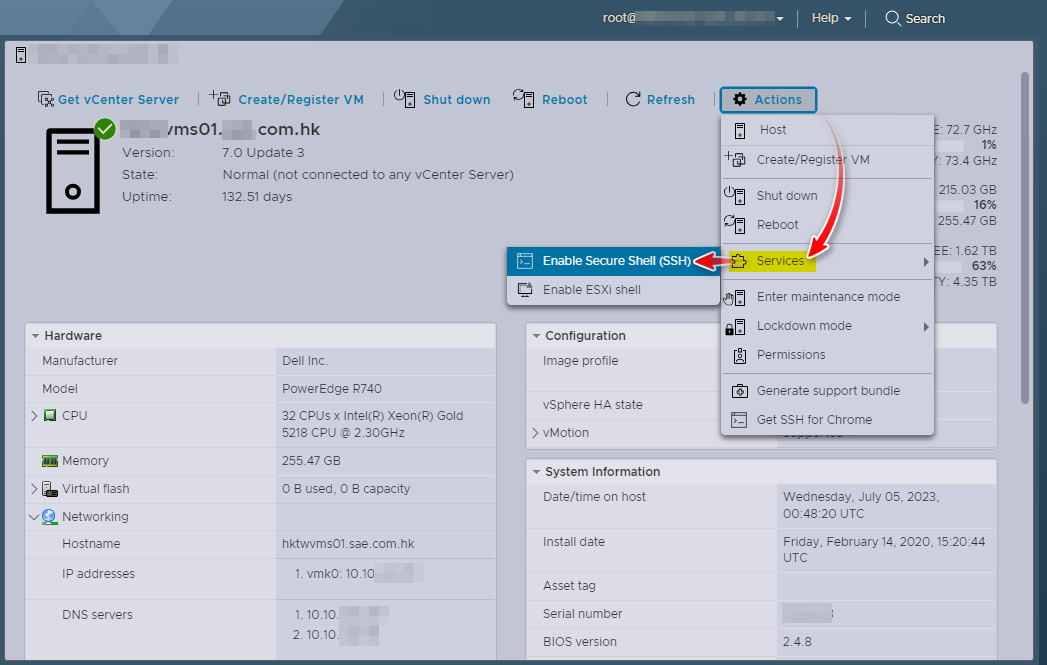This screenshot has height=665, width=1047.
Task: Select Enable ESXi shell option
Action: tap(591, 290)
